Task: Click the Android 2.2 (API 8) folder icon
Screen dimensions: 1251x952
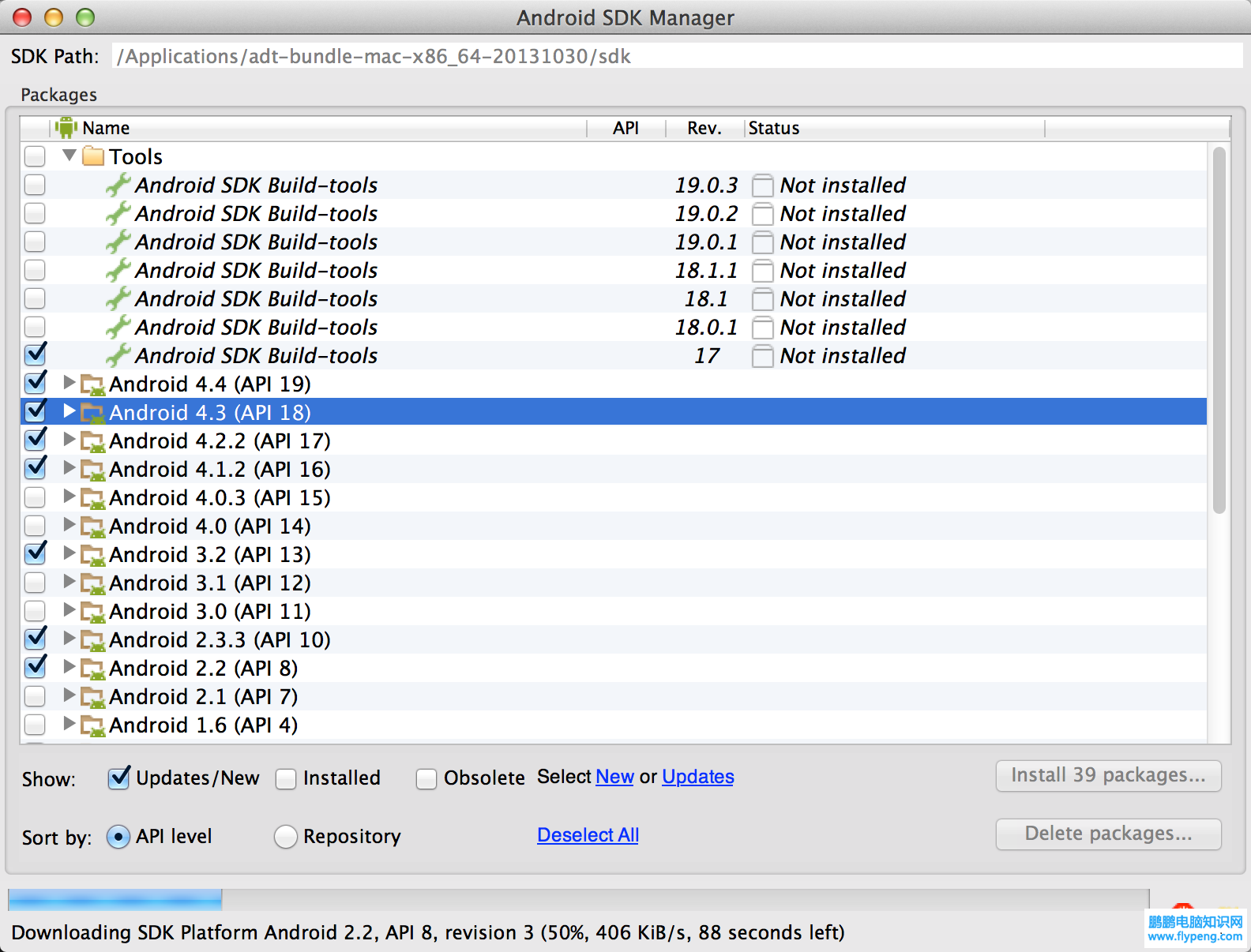Action: click(93, 669)
